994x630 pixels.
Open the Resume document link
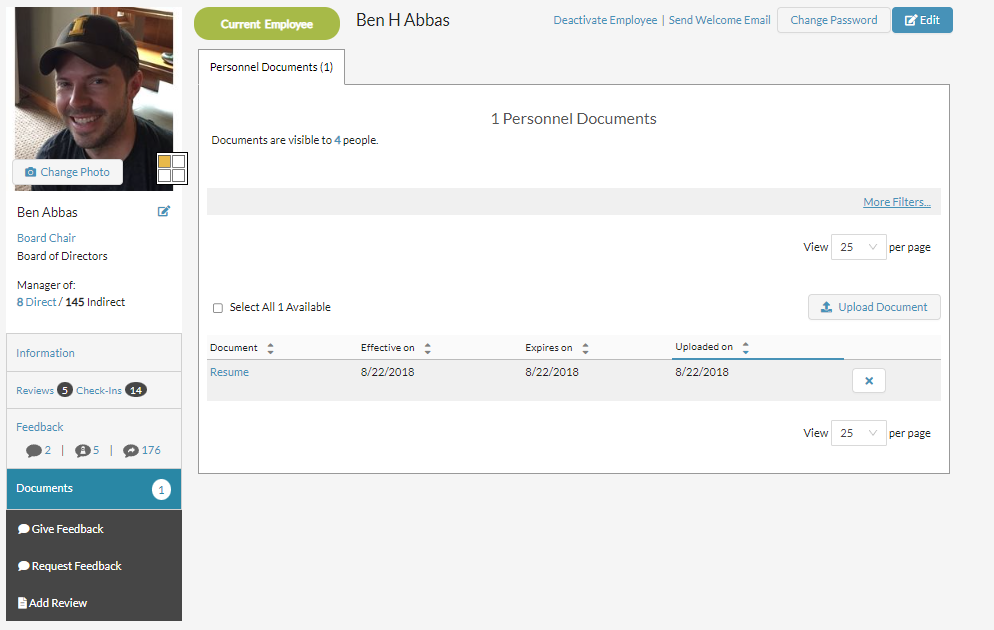click(229, 372)
